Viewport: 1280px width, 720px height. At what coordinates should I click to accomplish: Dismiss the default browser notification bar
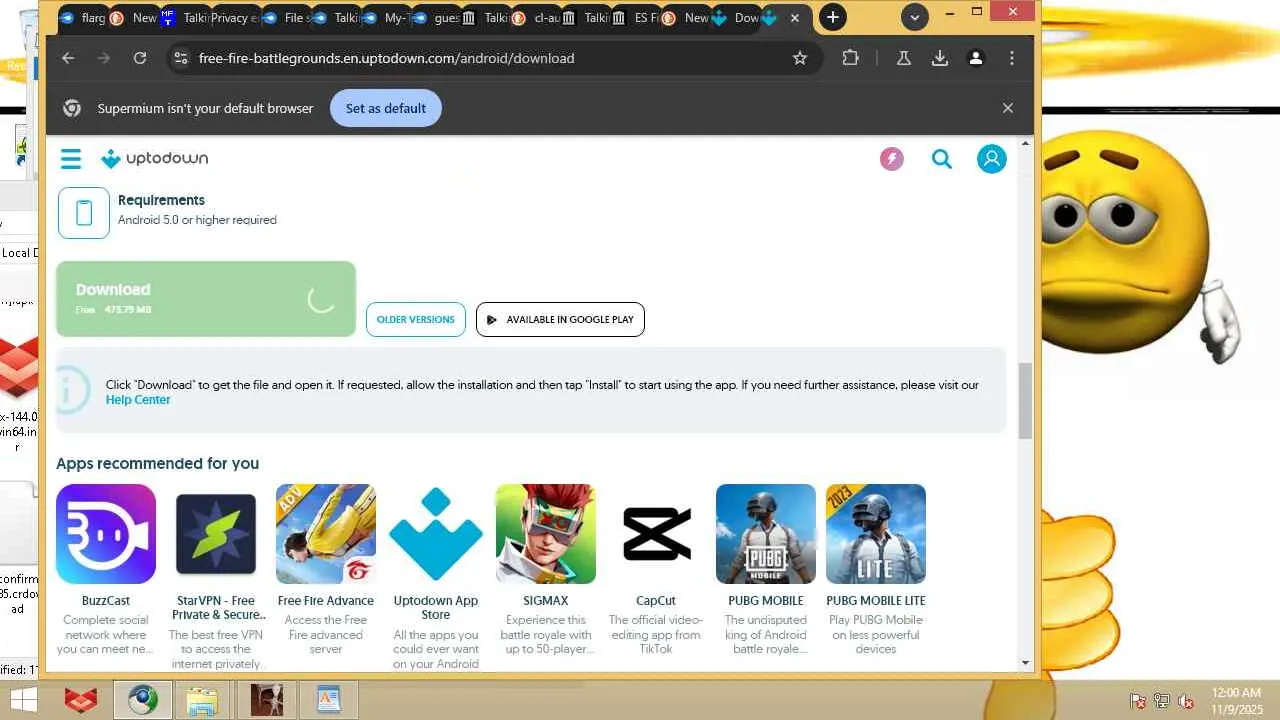1008,108
